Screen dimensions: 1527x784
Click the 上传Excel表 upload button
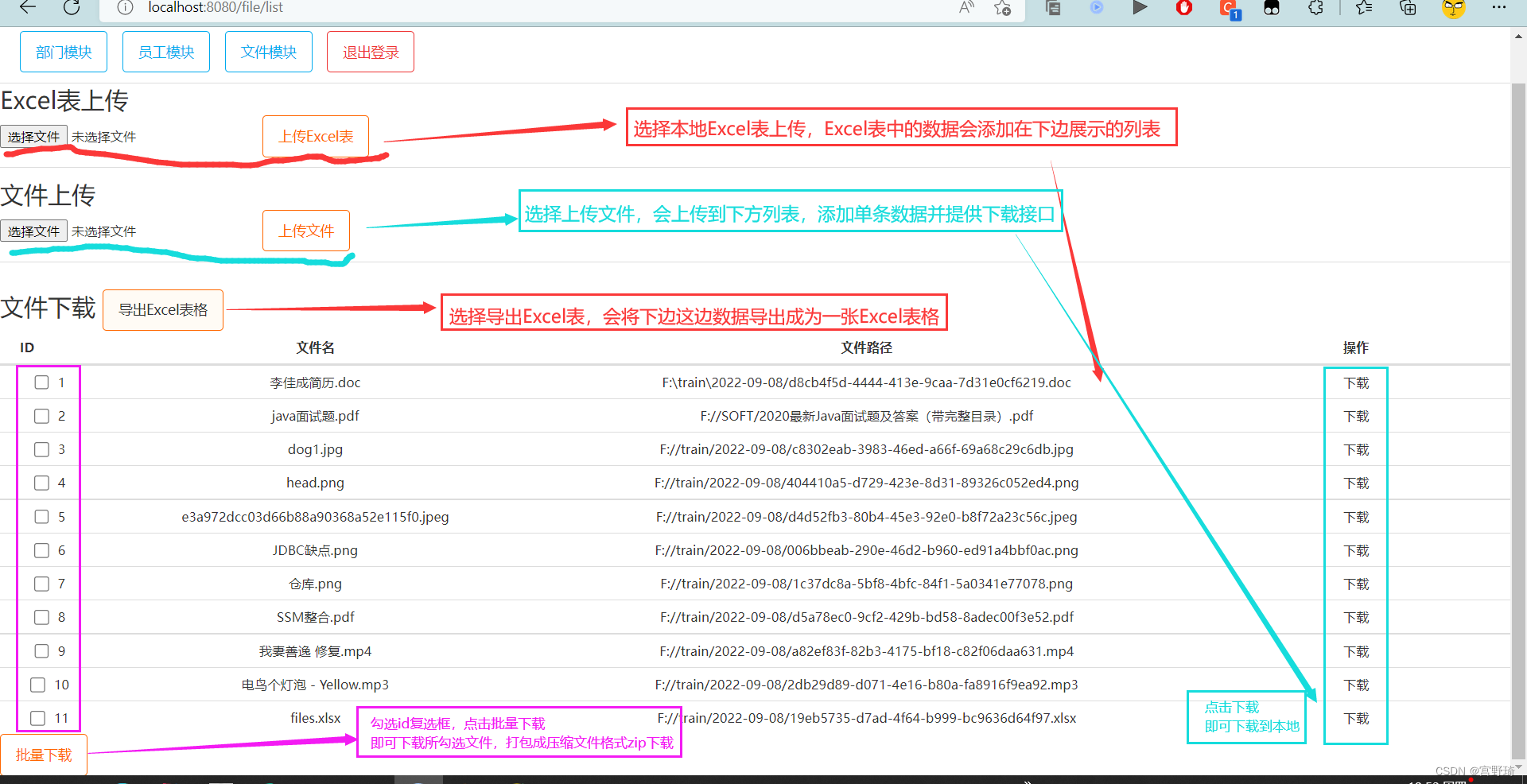pyautogui.click(x=315, y=136)
